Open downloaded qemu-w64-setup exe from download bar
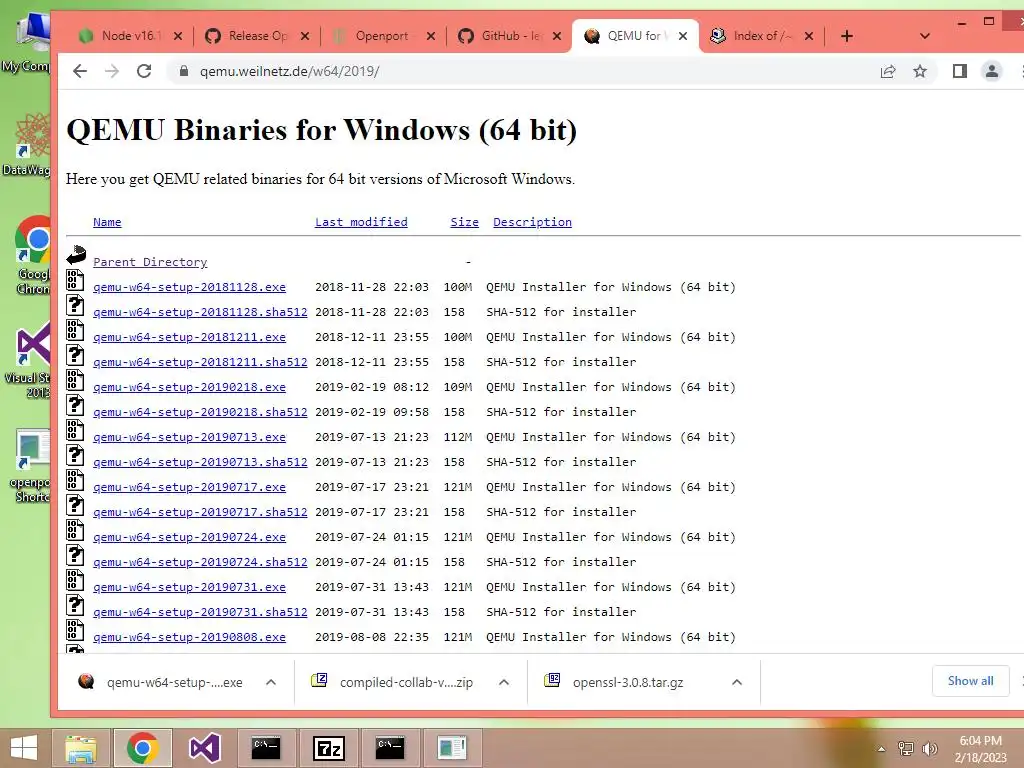Image resolution: width=1024 pixels, height=768 pixels. click(x=160, y=682)
